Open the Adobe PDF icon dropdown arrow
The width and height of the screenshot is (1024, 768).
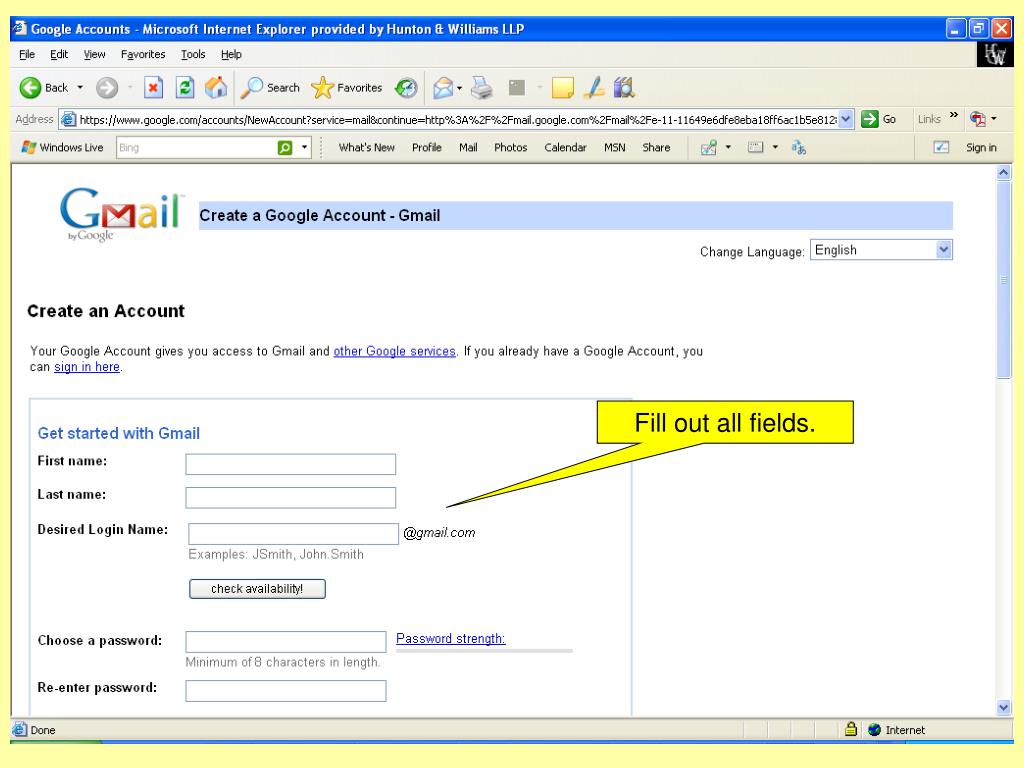994,119
